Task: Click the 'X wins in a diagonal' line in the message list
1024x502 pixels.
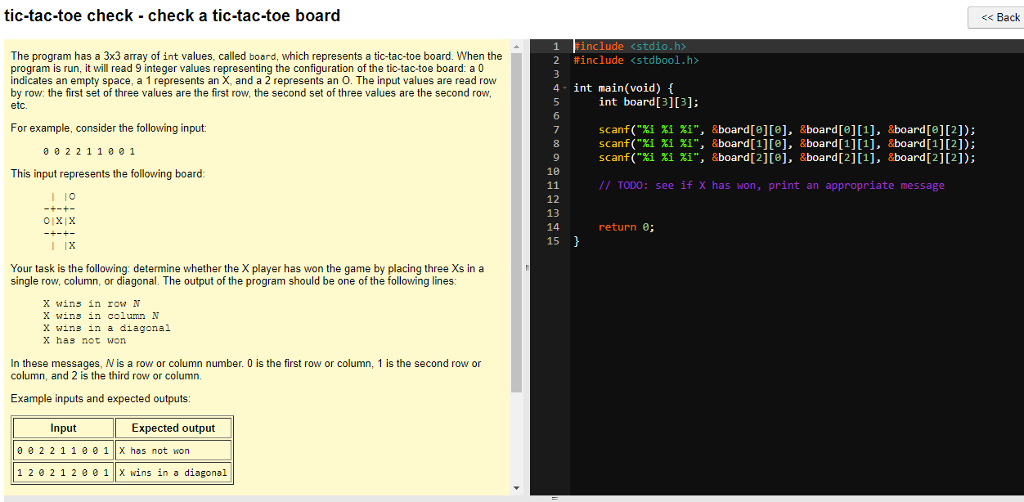Action: point(106,328)
